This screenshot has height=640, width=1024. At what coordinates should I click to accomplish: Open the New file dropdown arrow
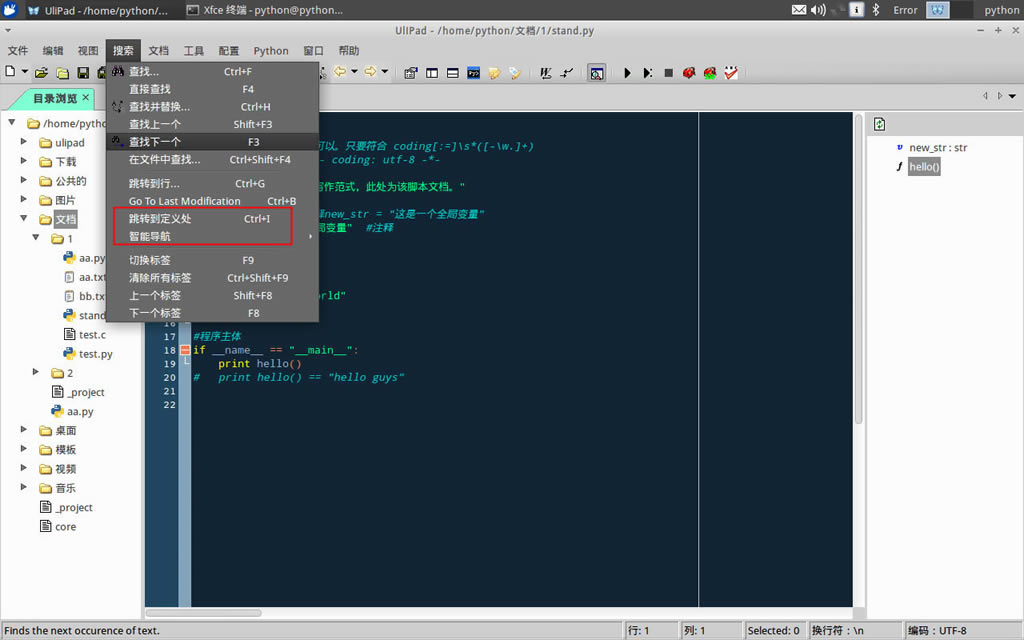coord(25,72)
